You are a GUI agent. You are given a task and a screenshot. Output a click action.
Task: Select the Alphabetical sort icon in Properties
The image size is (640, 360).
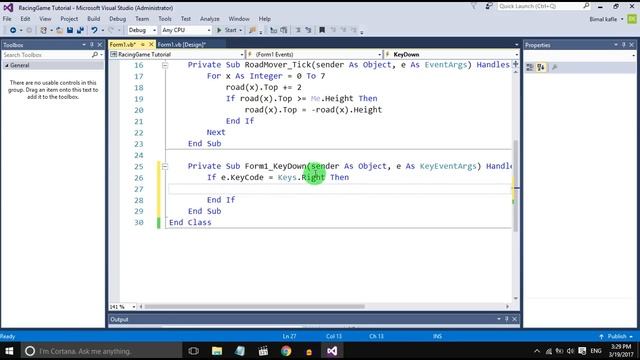pos(541,68)
